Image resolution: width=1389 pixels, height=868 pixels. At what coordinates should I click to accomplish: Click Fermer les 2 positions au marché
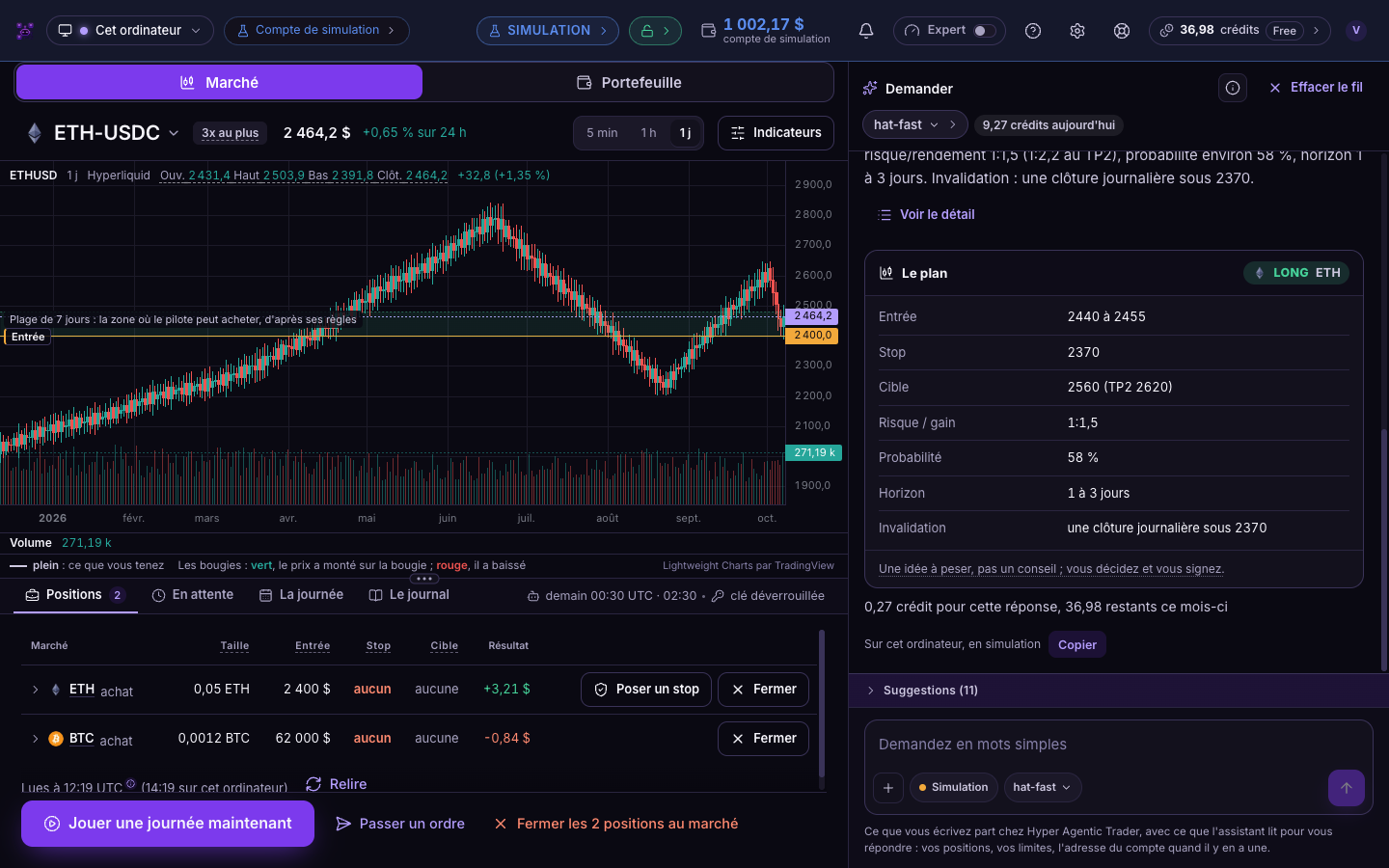click(616, 824)
